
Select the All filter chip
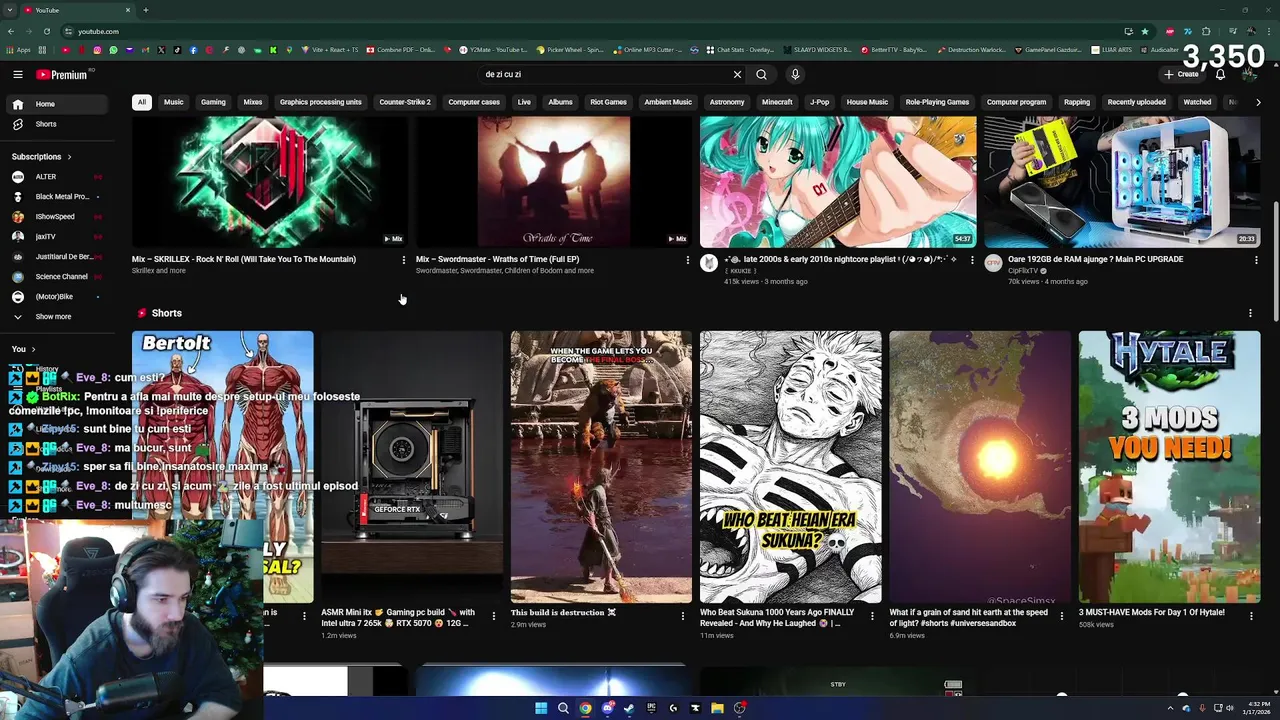click(x=142, y=102)
